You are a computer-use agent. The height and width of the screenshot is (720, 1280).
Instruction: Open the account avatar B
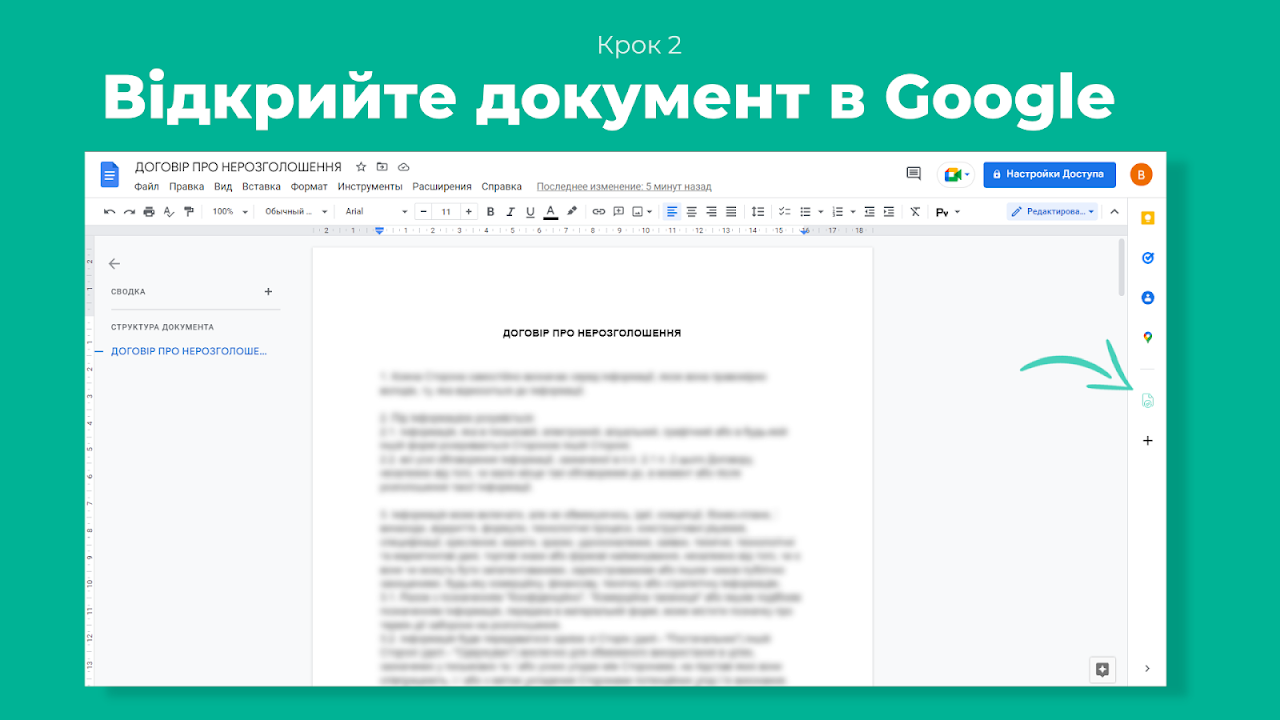pyautogui.click(x=1141, y=175)
